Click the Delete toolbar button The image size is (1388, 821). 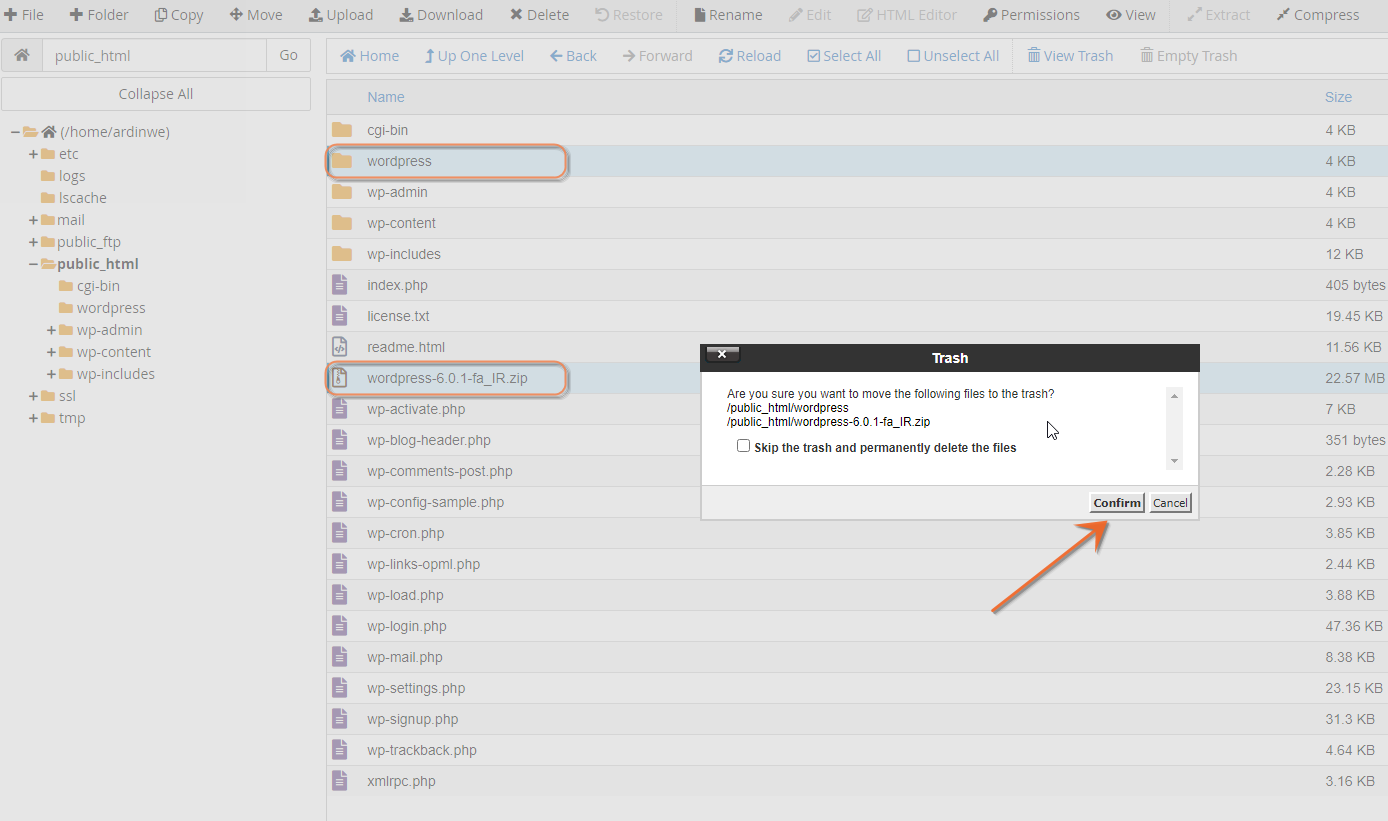539,15
